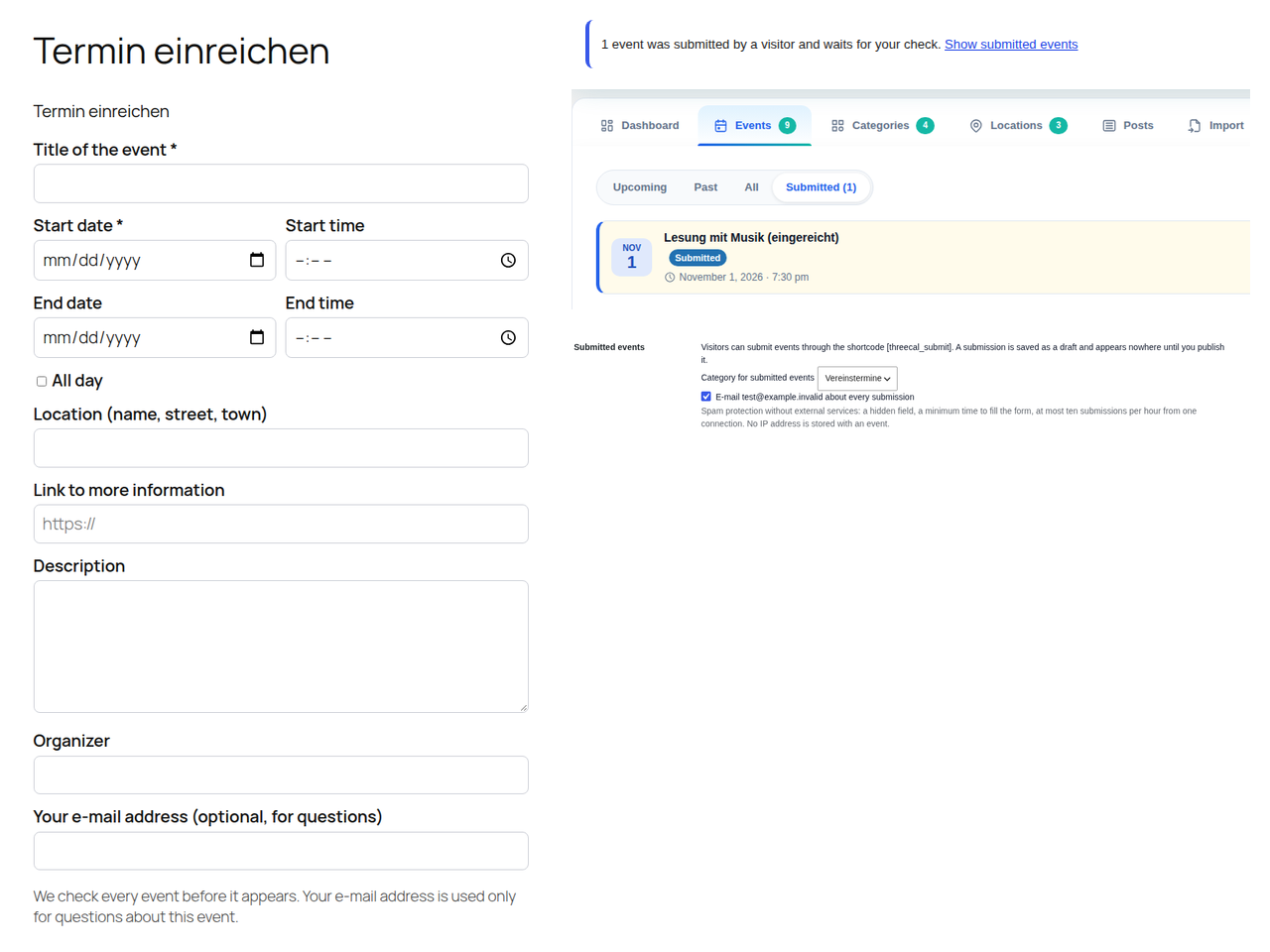This screenshot has height=952, width=1270.
Task: Open the Categories tab
Action: click(882, 126)
